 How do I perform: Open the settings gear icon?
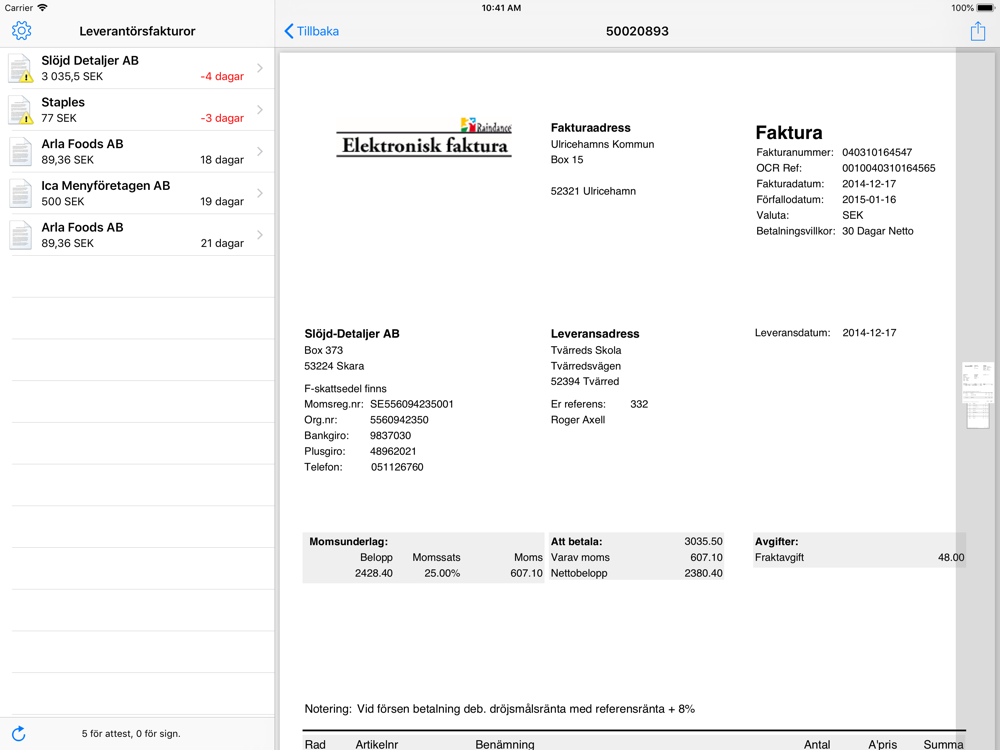(21, 31)
